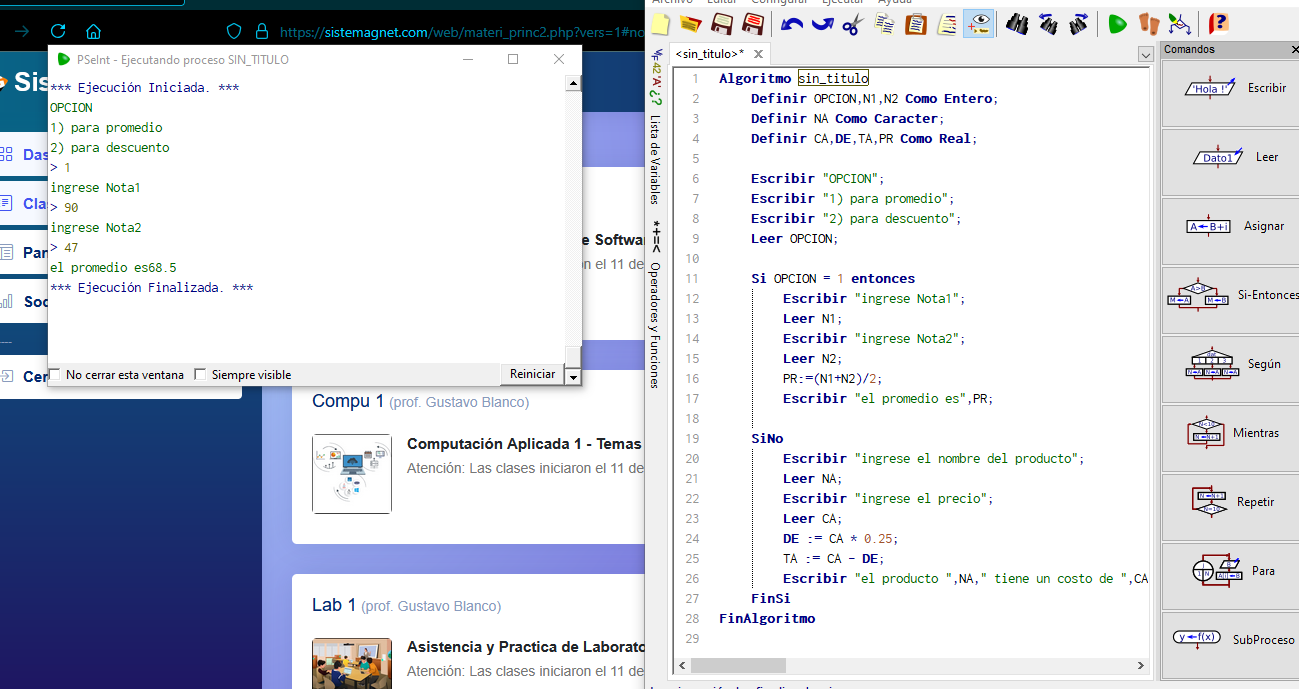Click the Save As red floppy icon

click(752, 23)
